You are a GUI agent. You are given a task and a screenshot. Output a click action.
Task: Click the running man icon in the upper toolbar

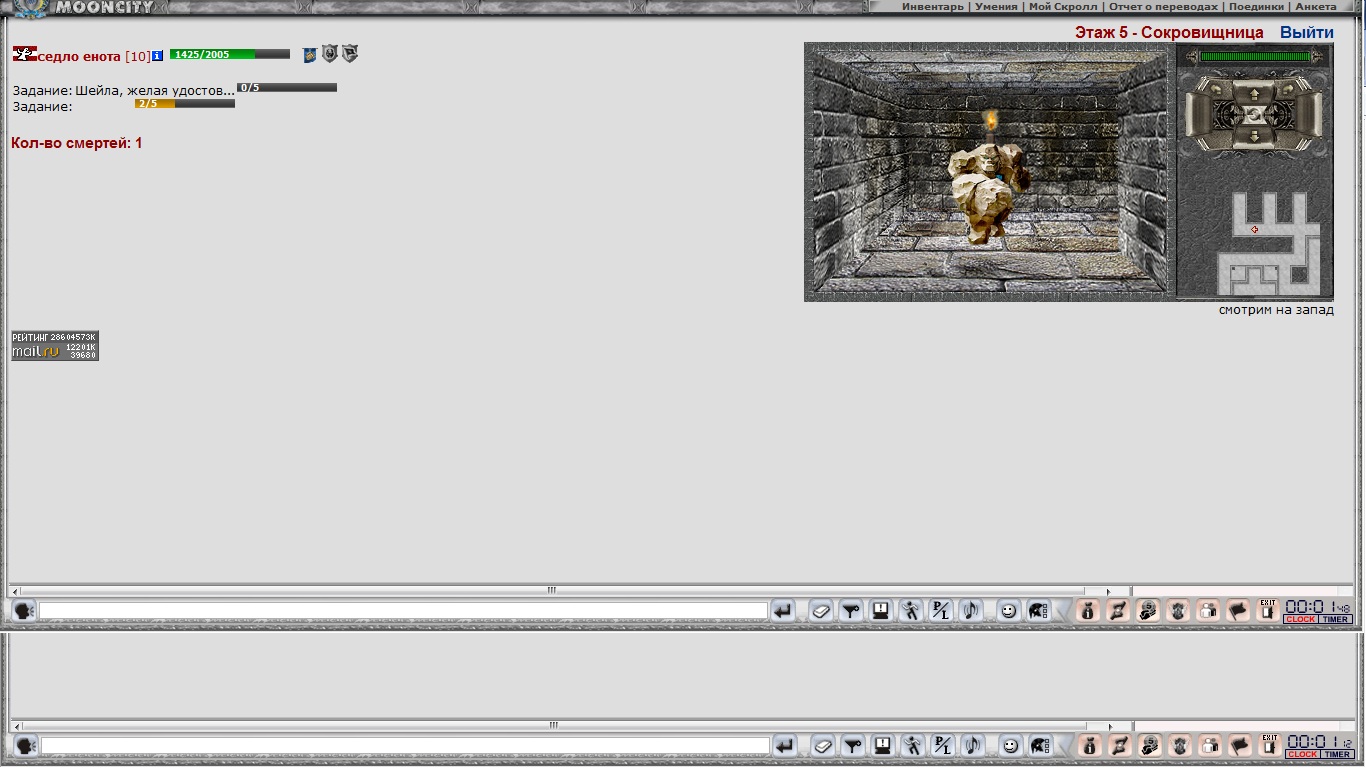pyautogui.click(x=911, y=610)
